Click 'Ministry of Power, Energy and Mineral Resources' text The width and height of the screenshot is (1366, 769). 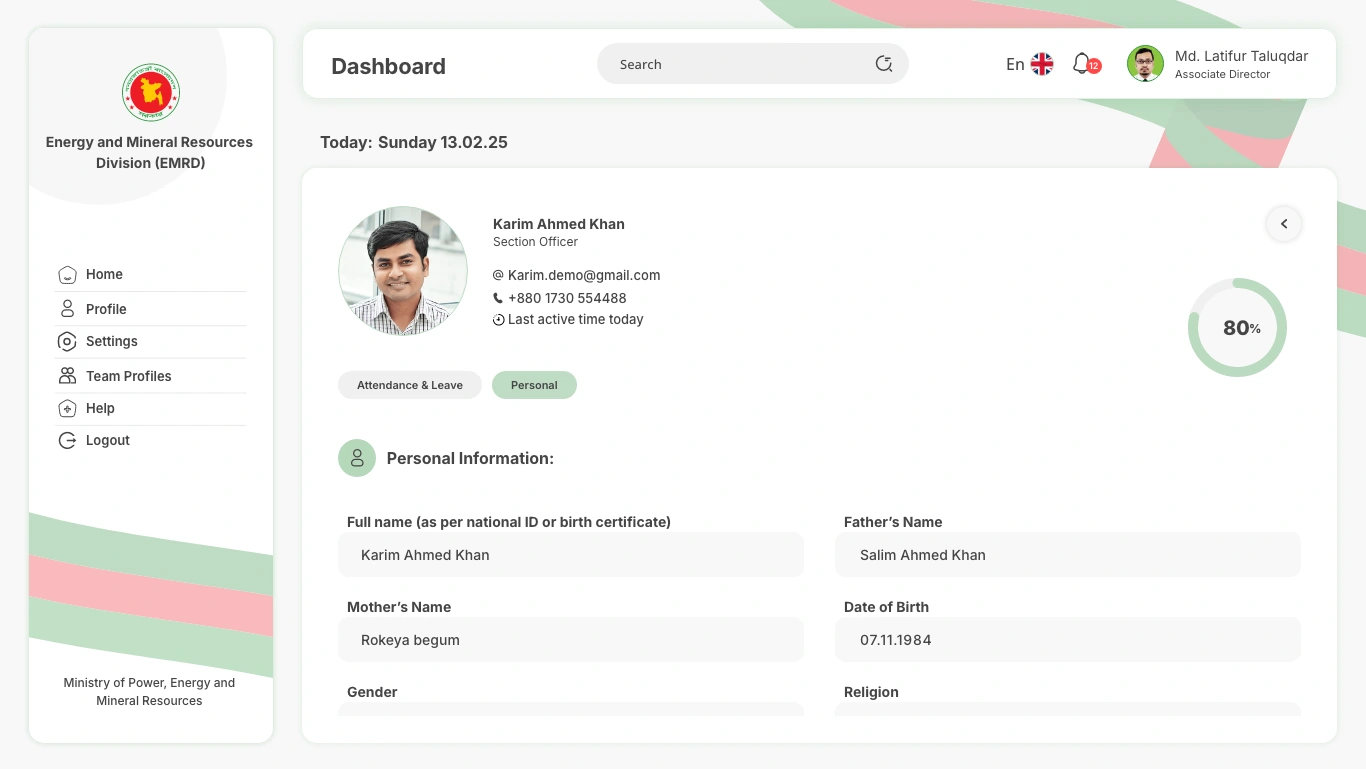pyautogui.click(x=149, y=692)
